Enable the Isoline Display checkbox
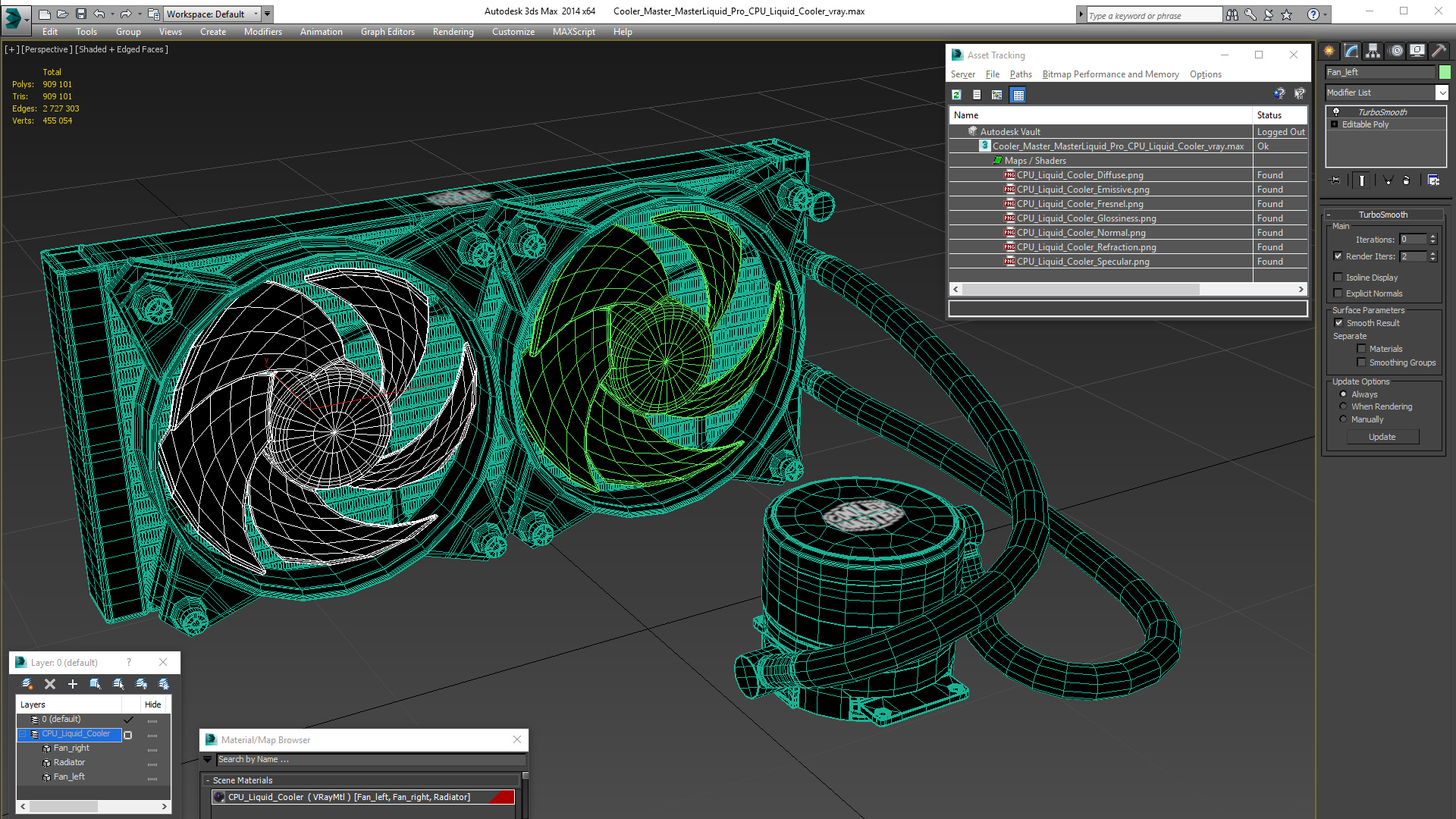This screenshot has width=1456, height=819. (1338, 278)
